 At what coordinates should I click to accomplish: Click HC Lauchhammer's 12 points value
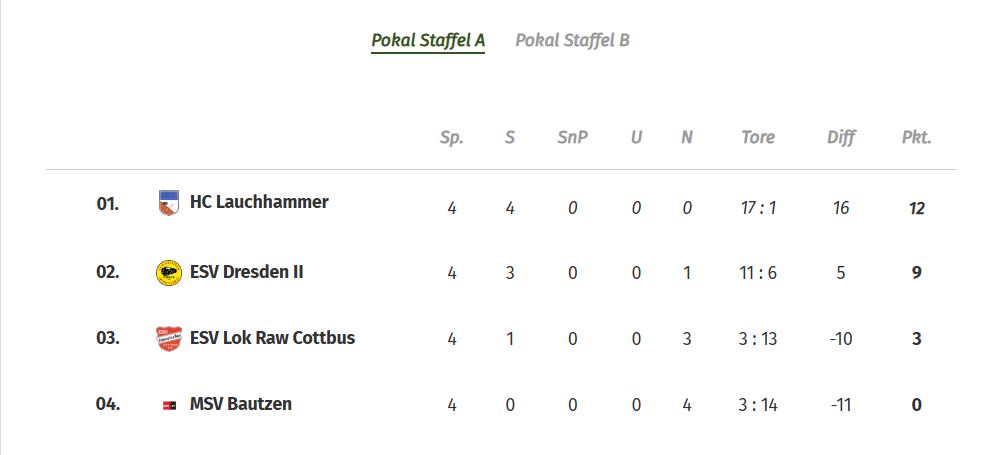(916, 208)
